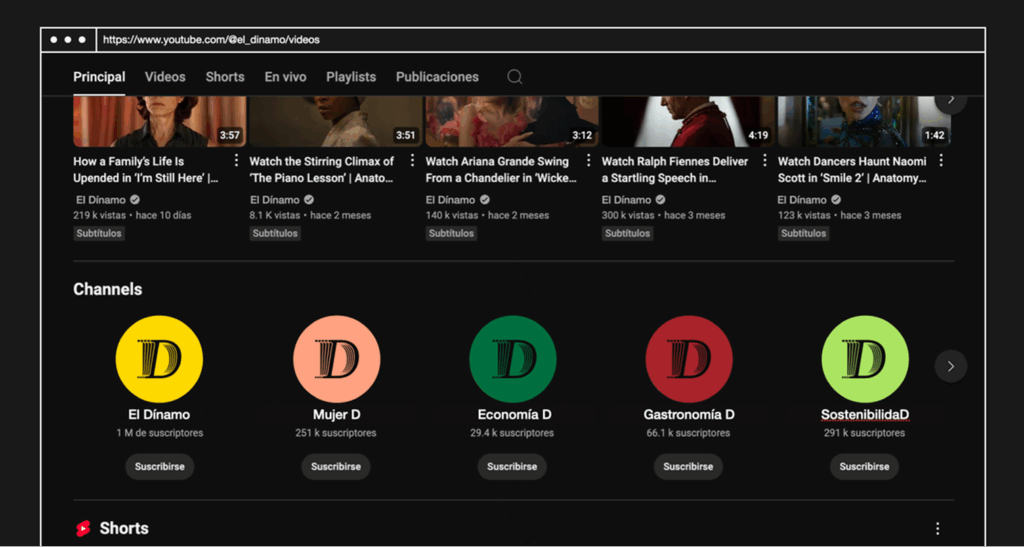This screenshot has width=1024, height=547.
Task: Click the browser address bar URL
Action: [212, 40]
